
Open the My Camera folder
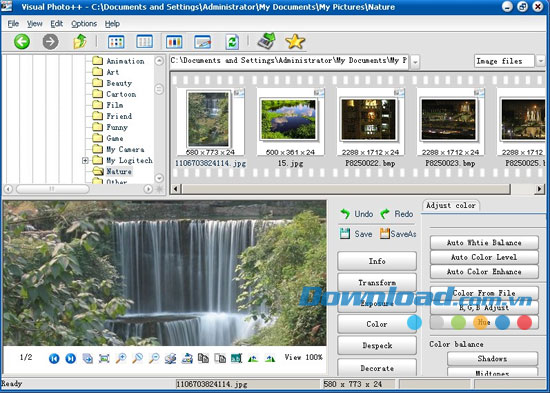118,149
